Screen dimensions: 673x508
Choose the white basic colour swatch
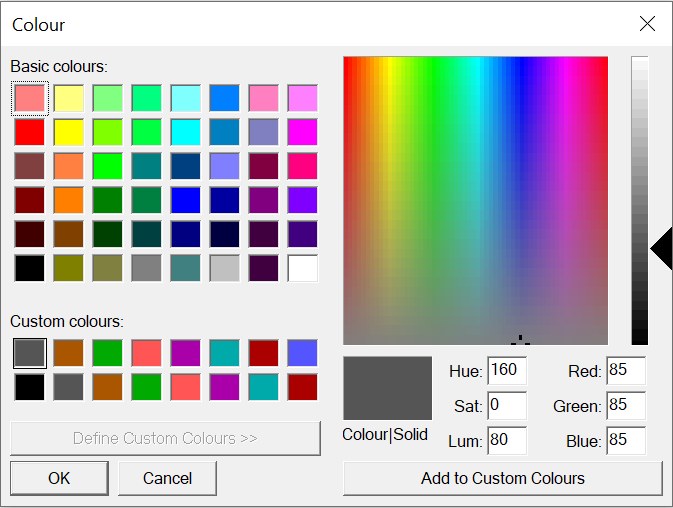tap(303, 268)
